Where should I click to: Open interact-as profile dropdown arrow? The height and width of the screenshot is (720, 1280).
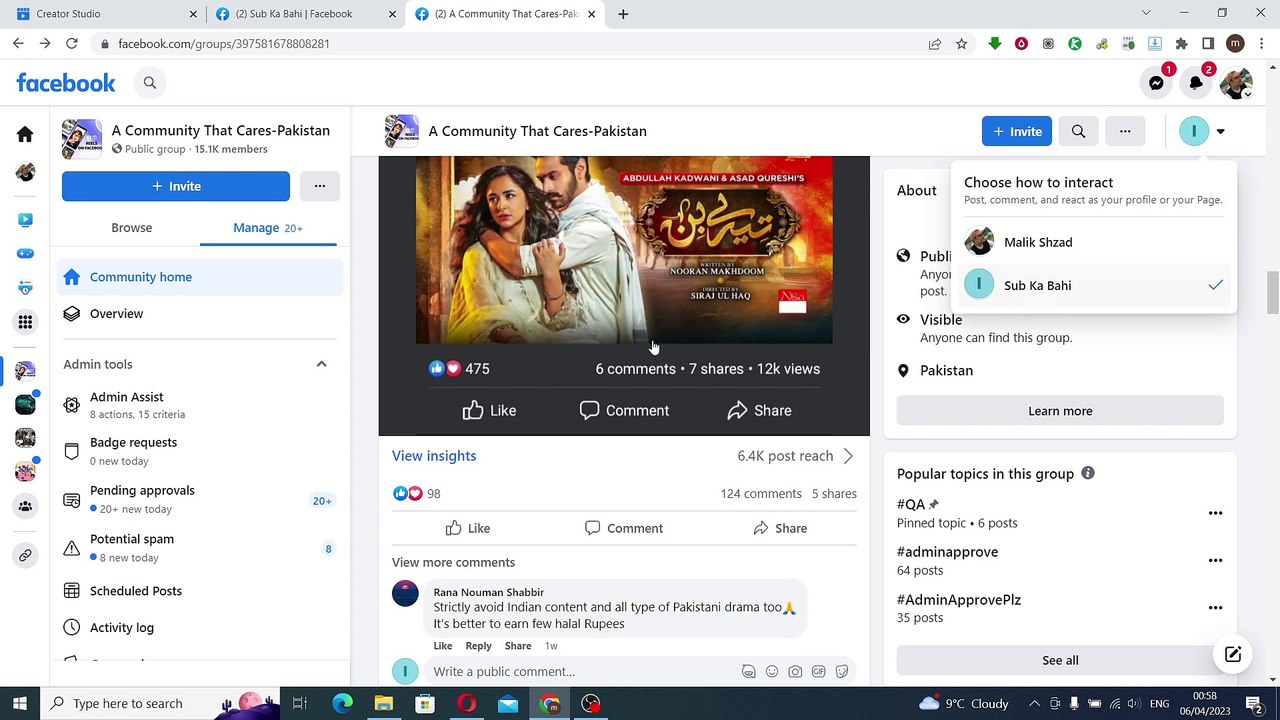coord(1220,131)
